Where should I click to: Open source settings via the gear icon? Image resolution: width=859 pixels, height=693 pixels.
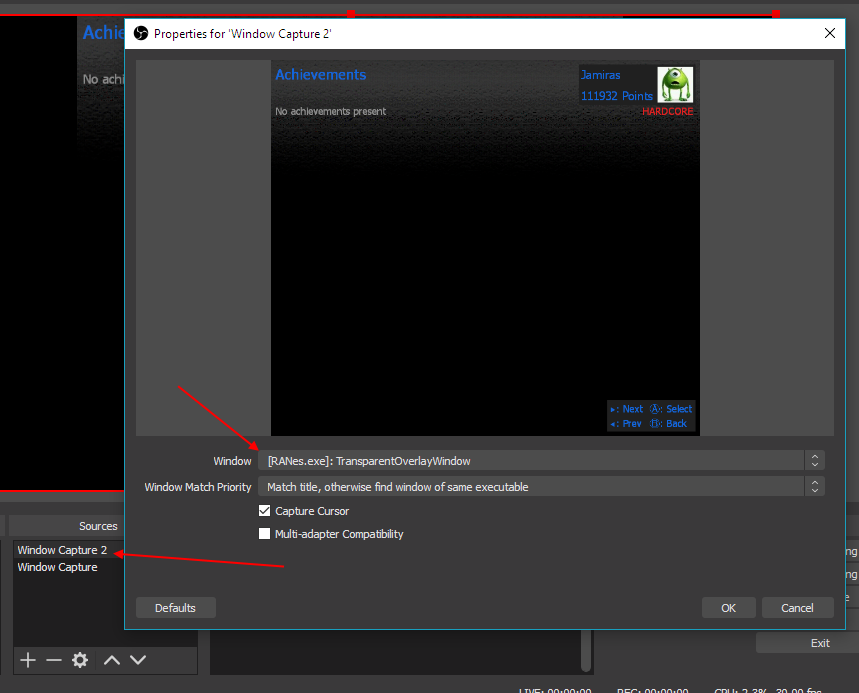point(80,660)
